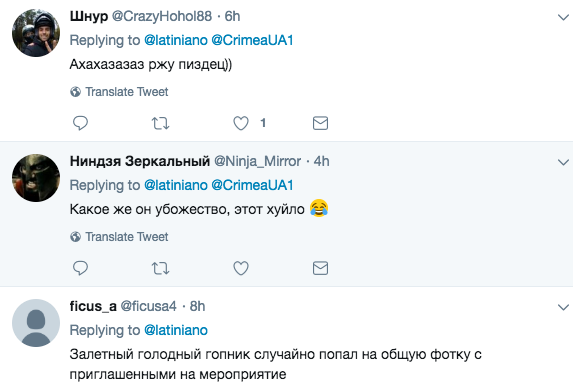Retweet the @Ninja_Mirror tweet
573x389 pixels.
(160, 268)
